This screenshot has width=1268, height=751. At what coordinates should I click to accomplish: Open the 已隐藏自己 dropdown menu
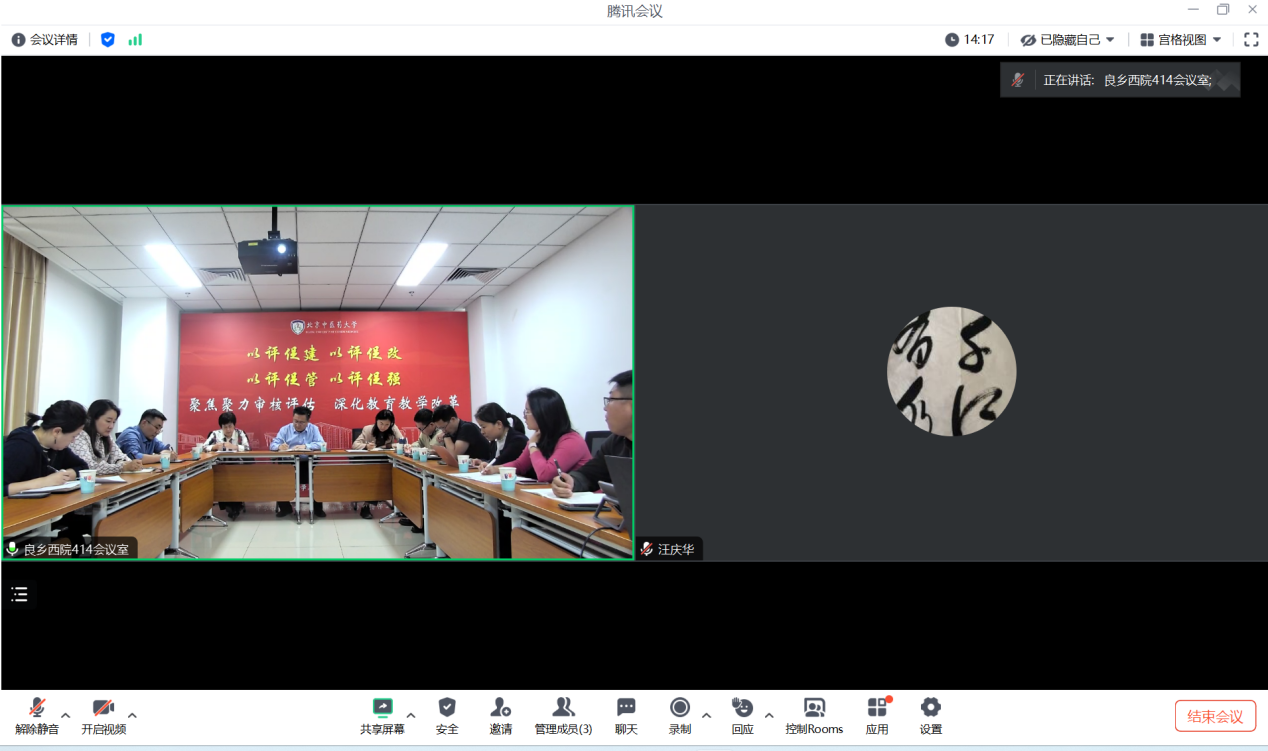(1068, 40)
